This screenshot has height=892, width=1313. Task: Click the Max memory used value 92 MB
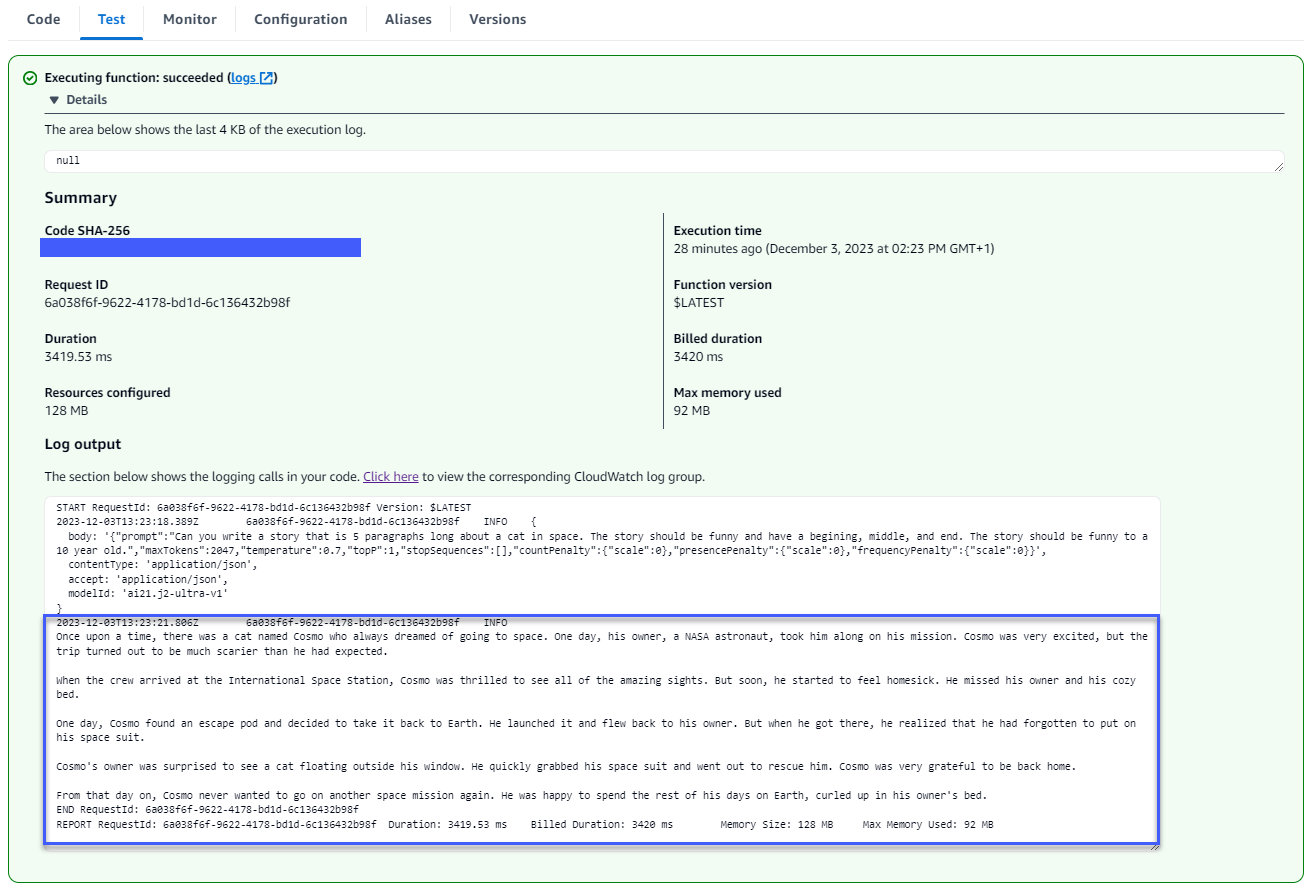[x=692, y=411]
